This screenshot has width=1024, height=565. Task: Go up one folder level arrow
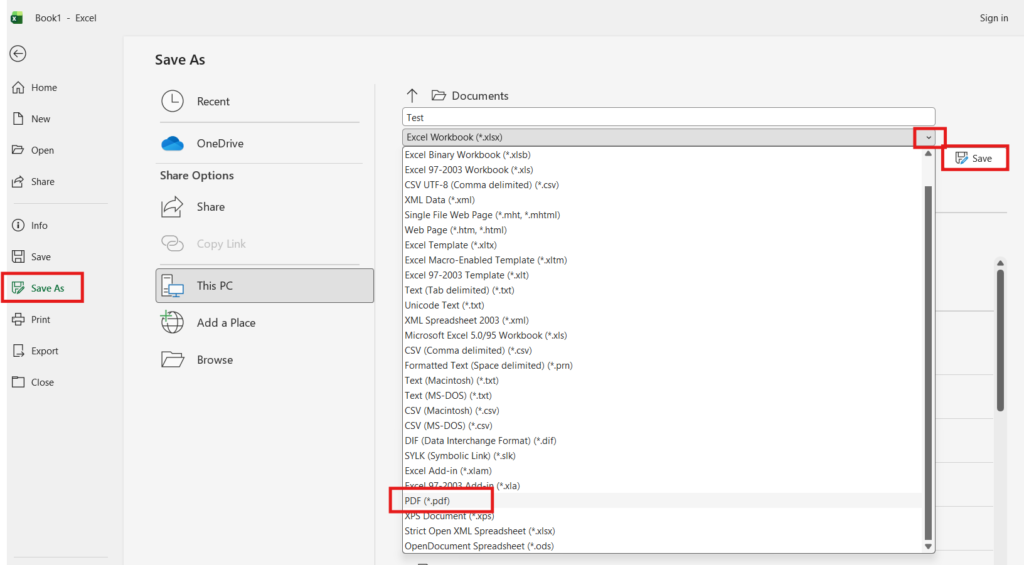(412, 96)
